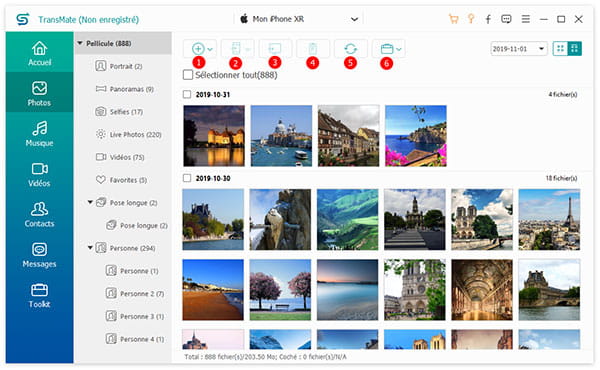600x370 pixels.
Task: Switch to small grid thumbnail view
Action: tap(560, 49)
